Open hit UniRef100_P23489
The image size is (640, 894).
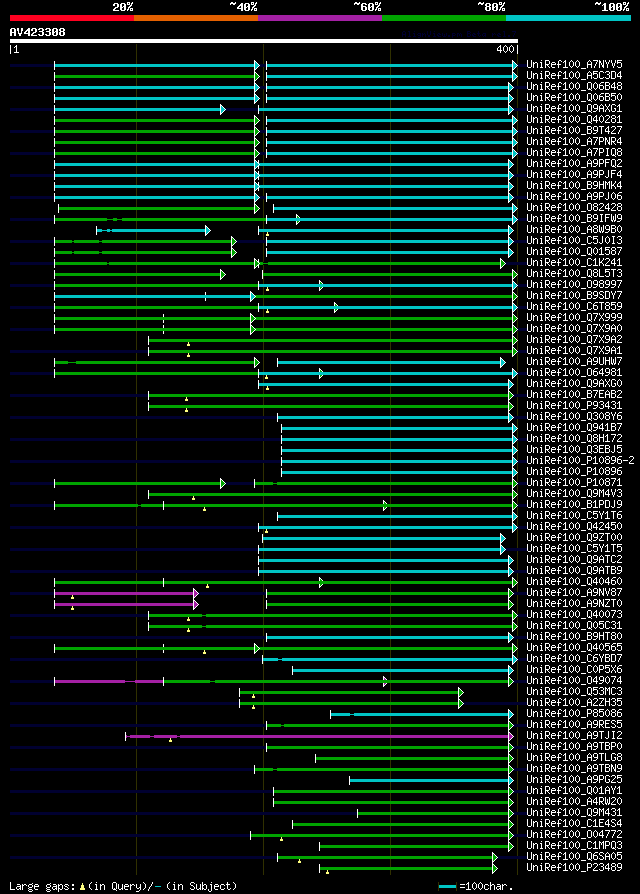click(574, 868)
